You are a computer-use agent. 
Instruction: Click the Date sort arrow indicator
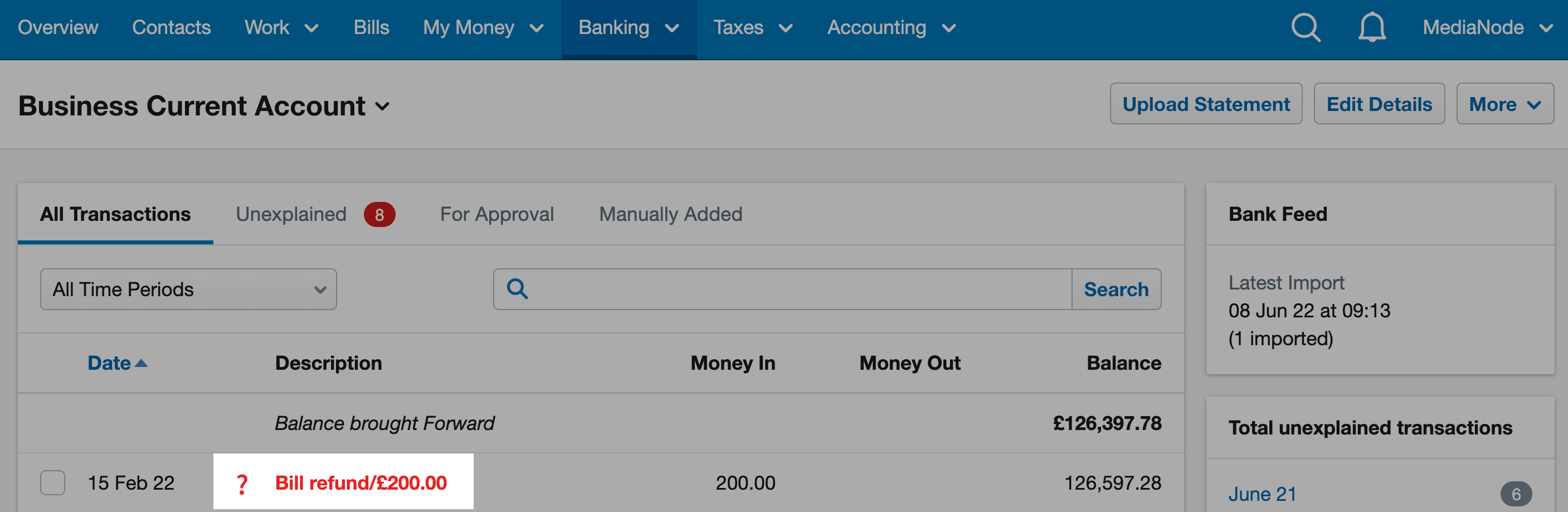click(141, 363)
